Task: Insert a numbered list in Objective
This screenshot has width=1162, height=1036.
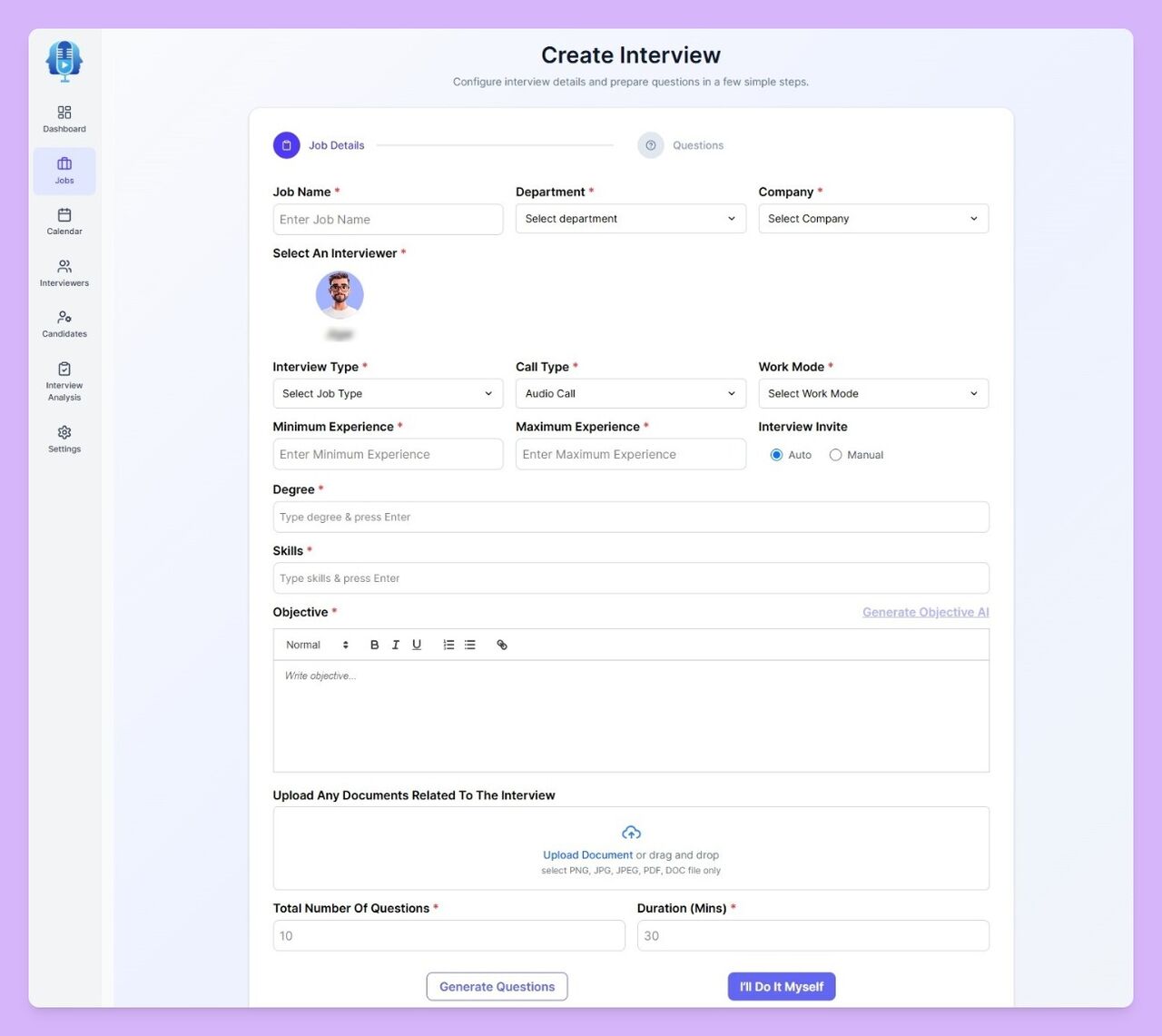Action: [x=448, y=645]
